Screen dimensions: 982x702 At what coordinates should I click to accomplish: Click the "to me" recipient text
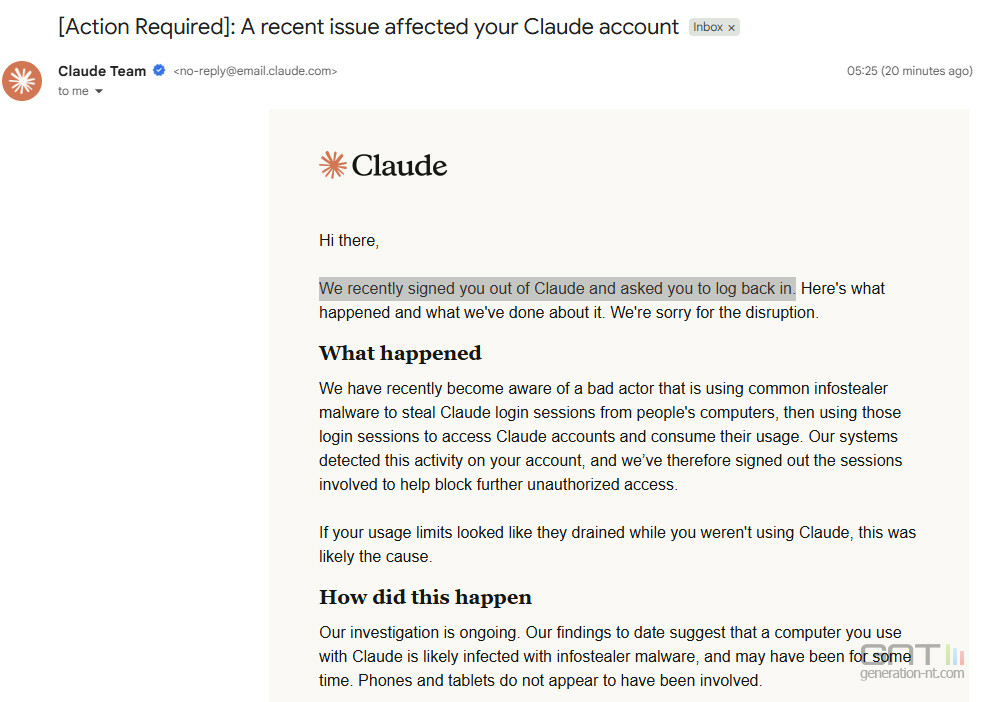pyautogui.click(x=73, y=91)
